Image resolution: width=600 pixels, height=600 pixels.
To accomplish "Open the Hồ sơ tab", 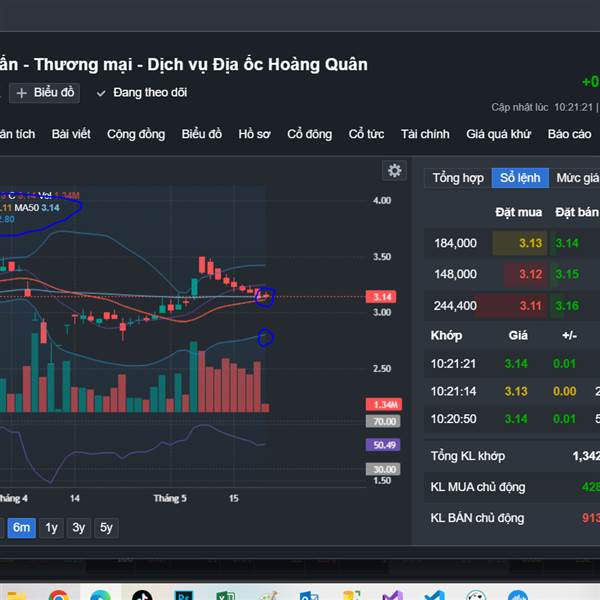I will tap(254, 134).
